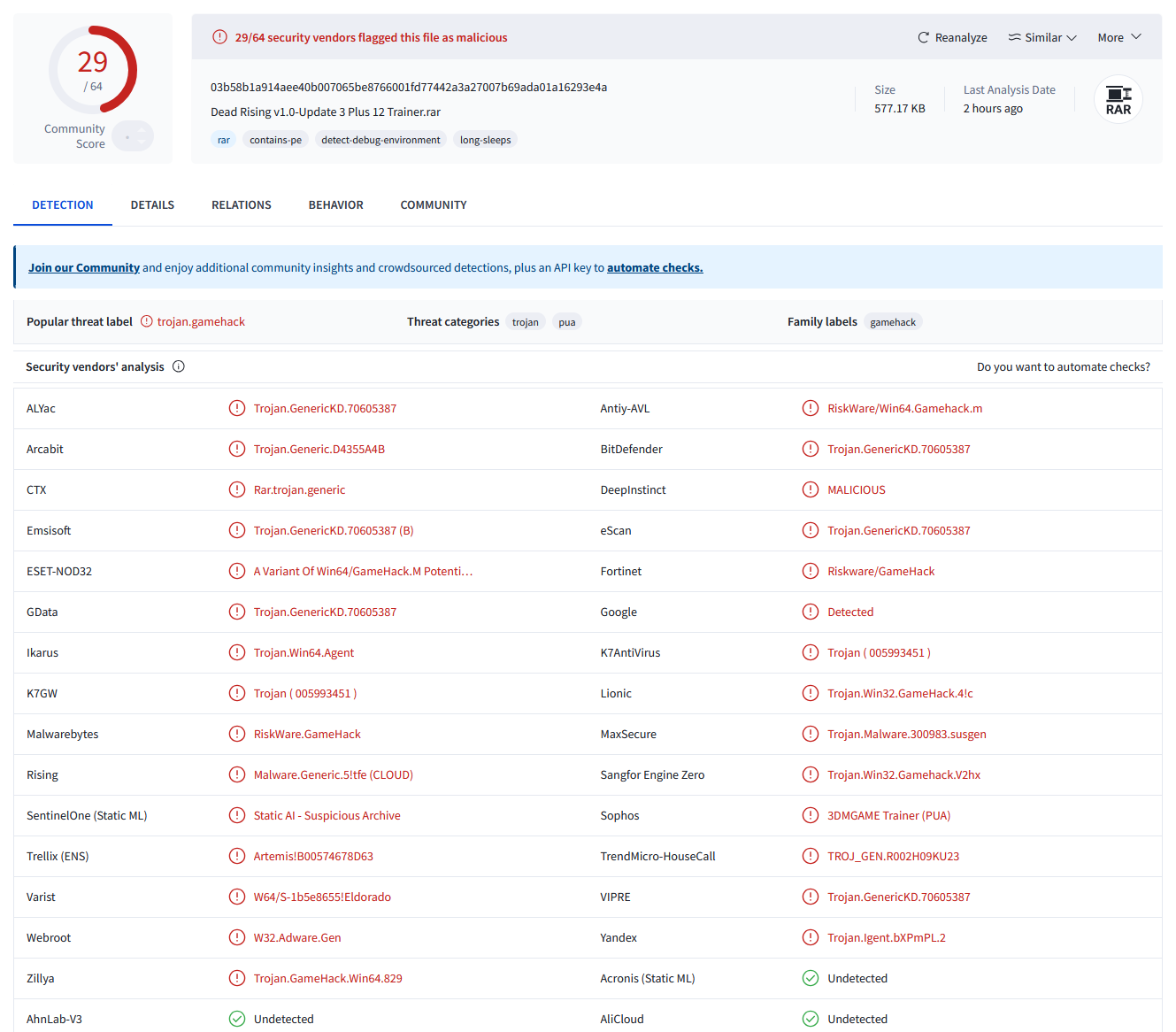Click the TROJ_GEN.R002H09KU23 result text
The height and width of the screenshot is (1032, 1176).
(x=894, y=856)
